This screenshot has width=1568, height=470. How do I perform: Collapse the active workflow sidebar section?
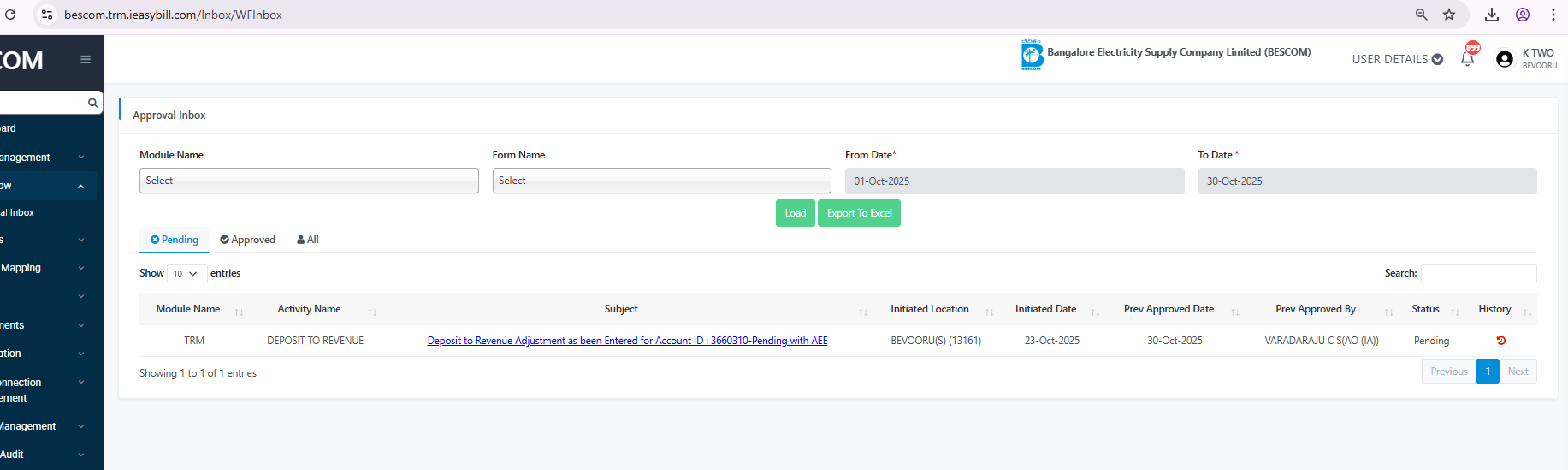point(48,186)
